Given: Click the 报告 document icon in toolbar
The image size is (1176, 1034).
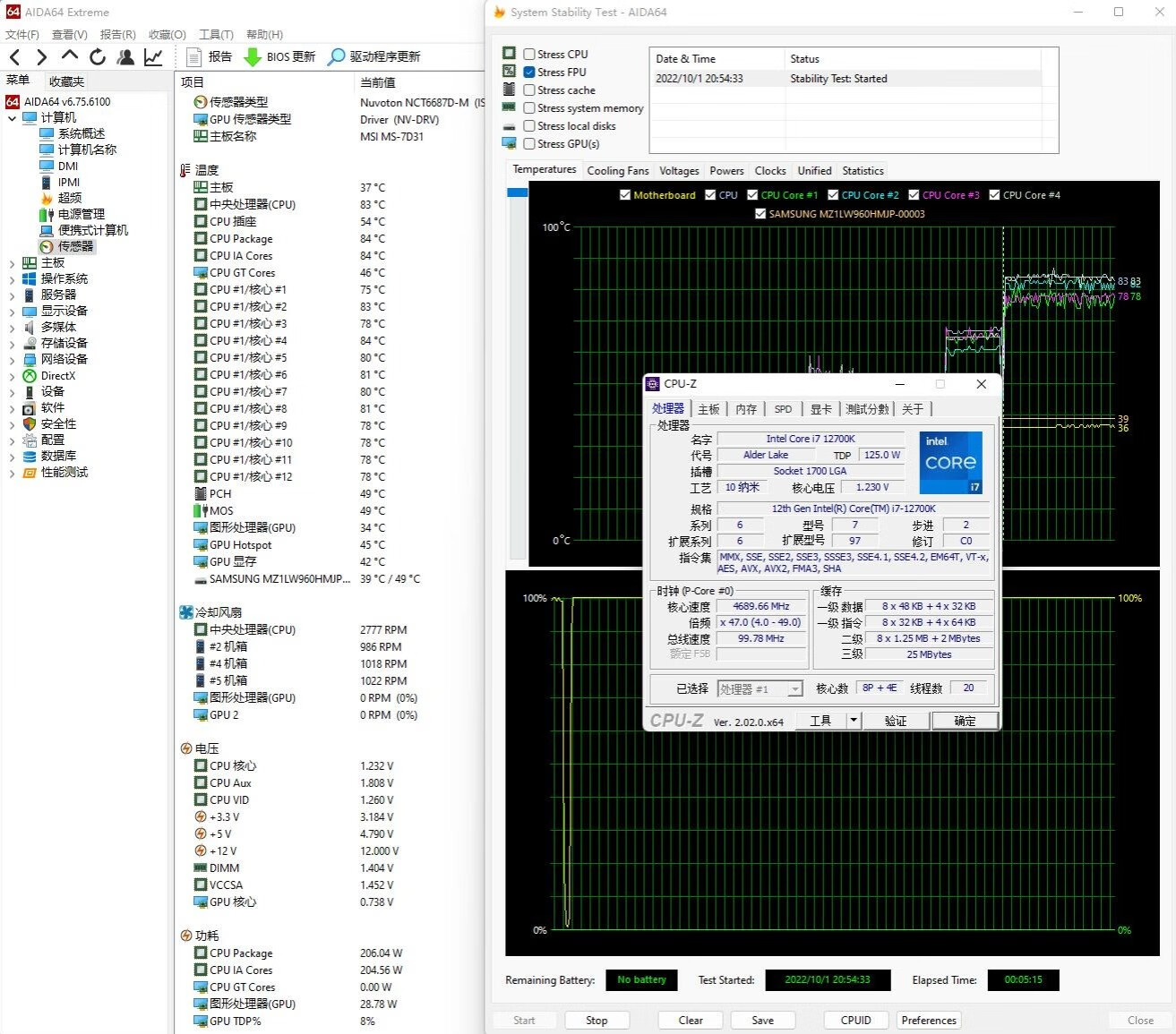Looking at the screenshot, I should point(193,57).
